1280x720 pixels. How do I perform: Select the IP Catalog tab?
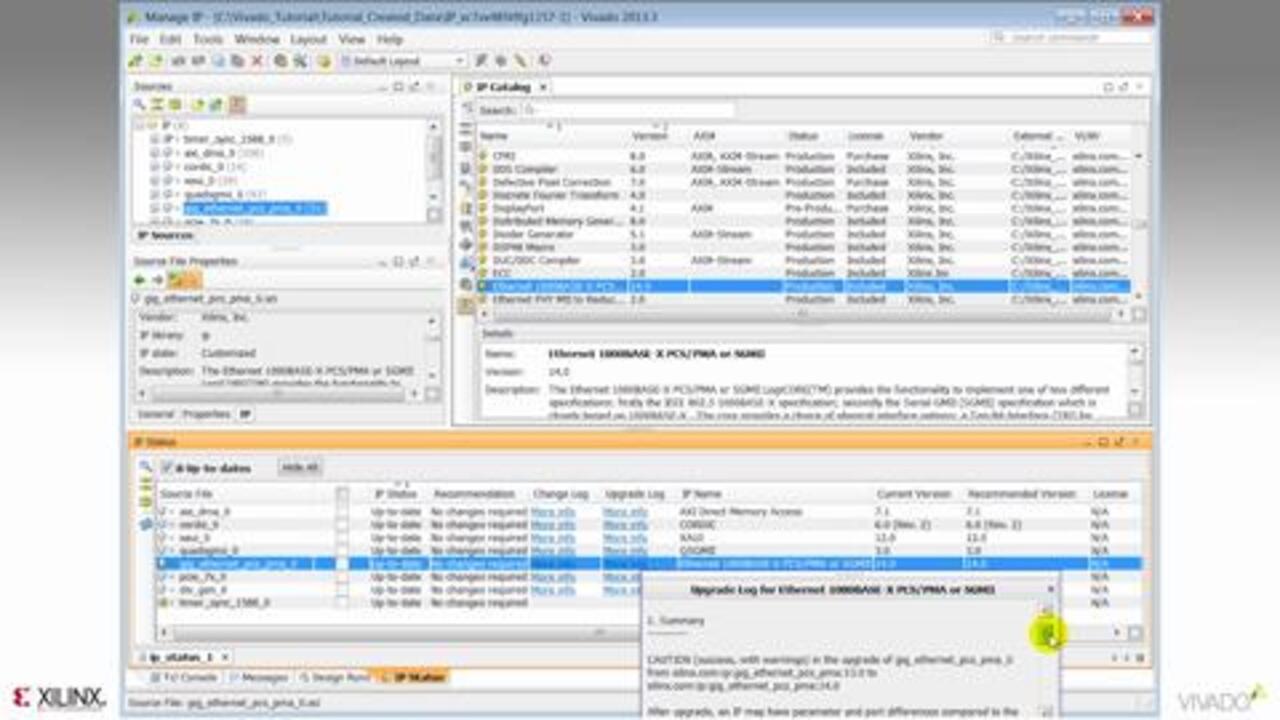503,87
